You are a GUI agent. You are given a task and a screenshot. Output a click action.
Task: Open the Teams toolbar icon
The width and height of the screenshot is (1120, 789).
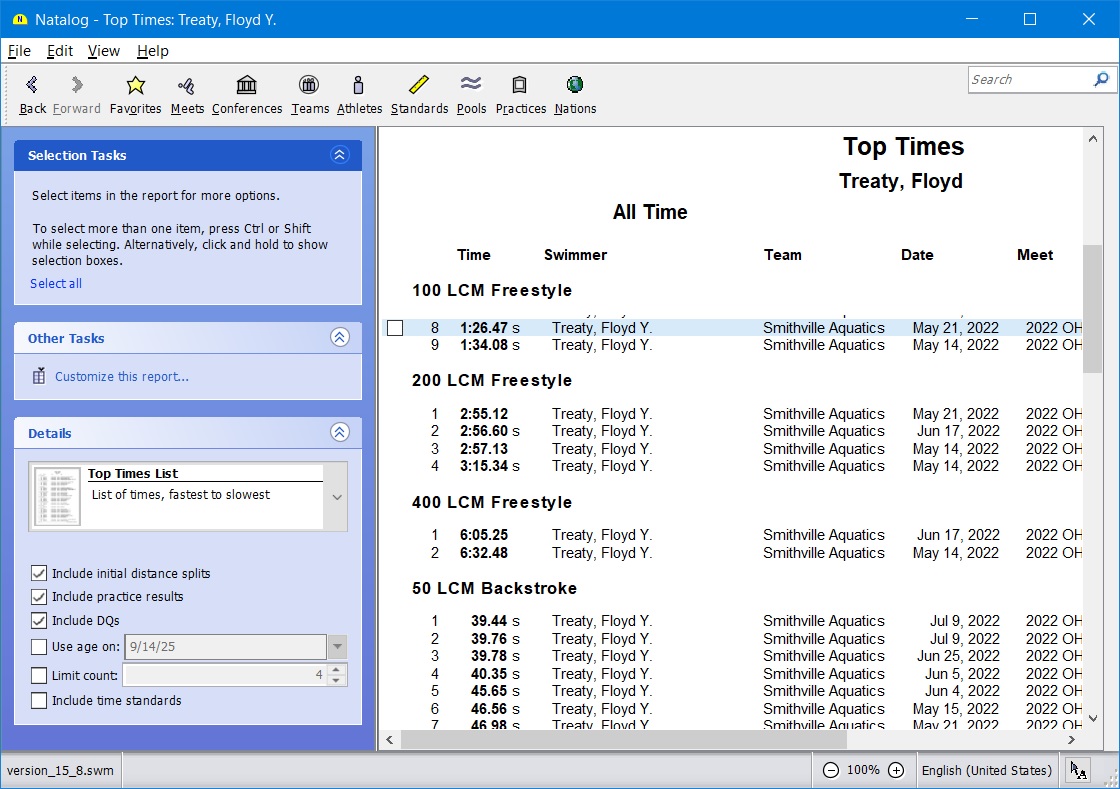(x=309, y=86)
